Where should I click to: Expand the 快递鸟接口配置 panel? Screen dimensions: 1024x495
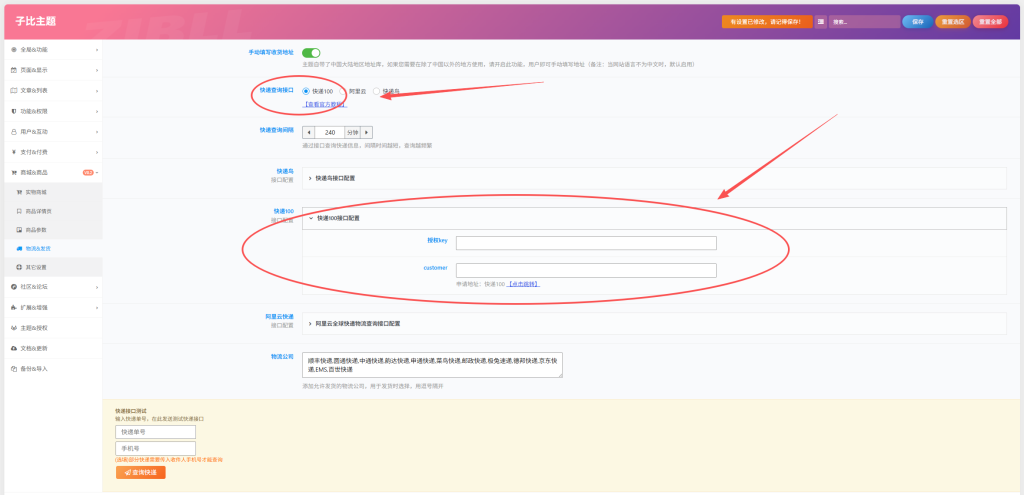654,178
